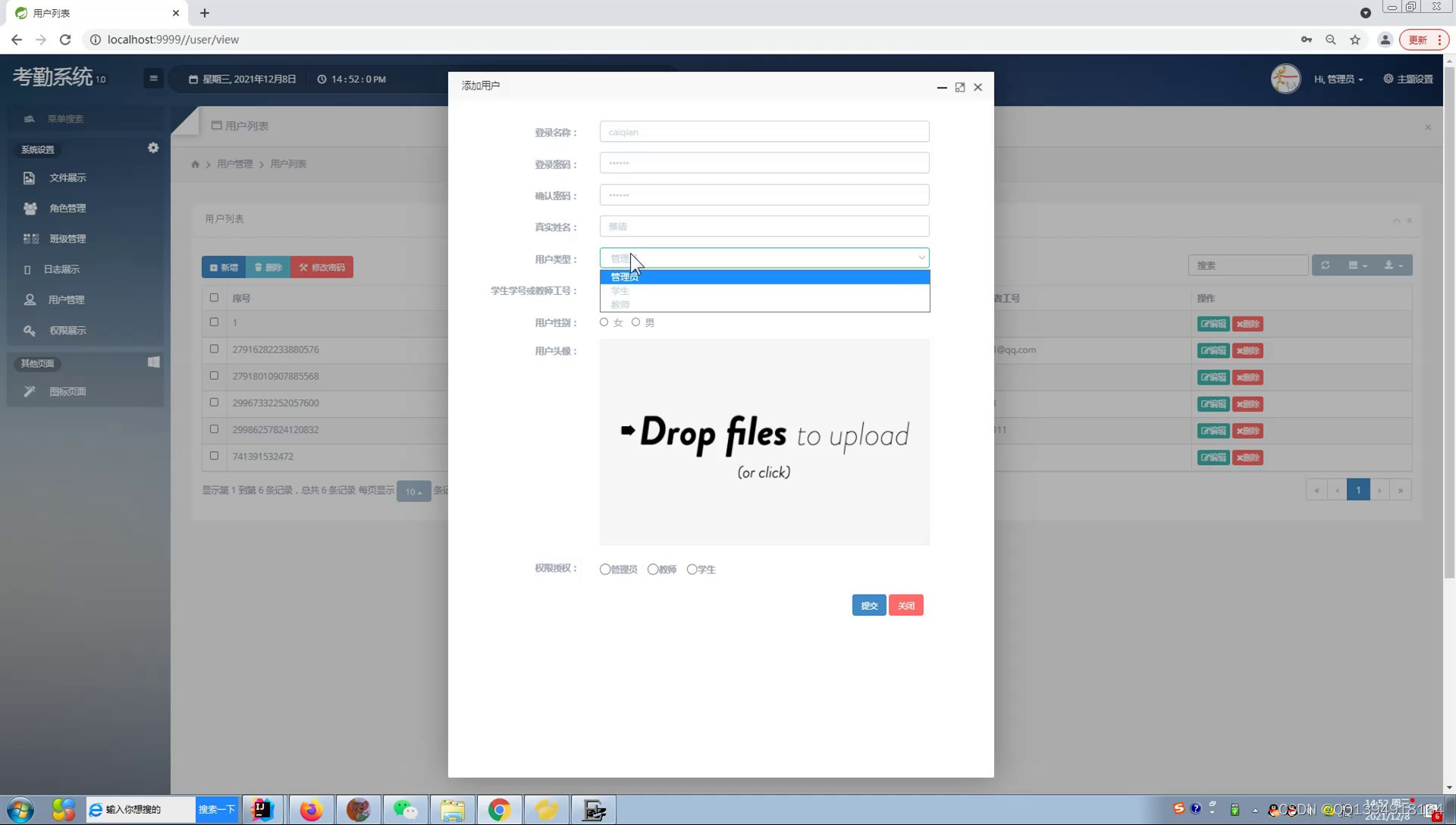Click the 真实姓名 input field
The height and width of the screenshot is (825, 1456).
764,226
